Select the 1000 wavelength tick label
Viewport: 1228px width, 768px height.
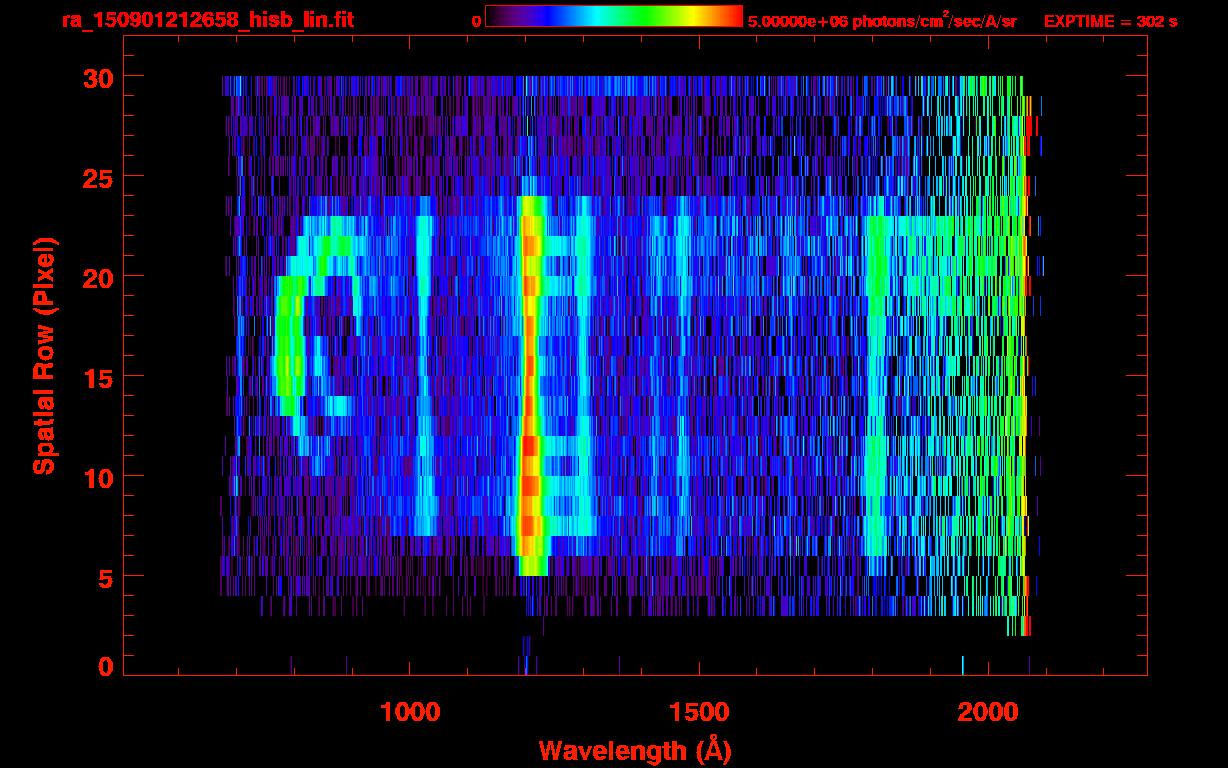[x=410, y=712]
